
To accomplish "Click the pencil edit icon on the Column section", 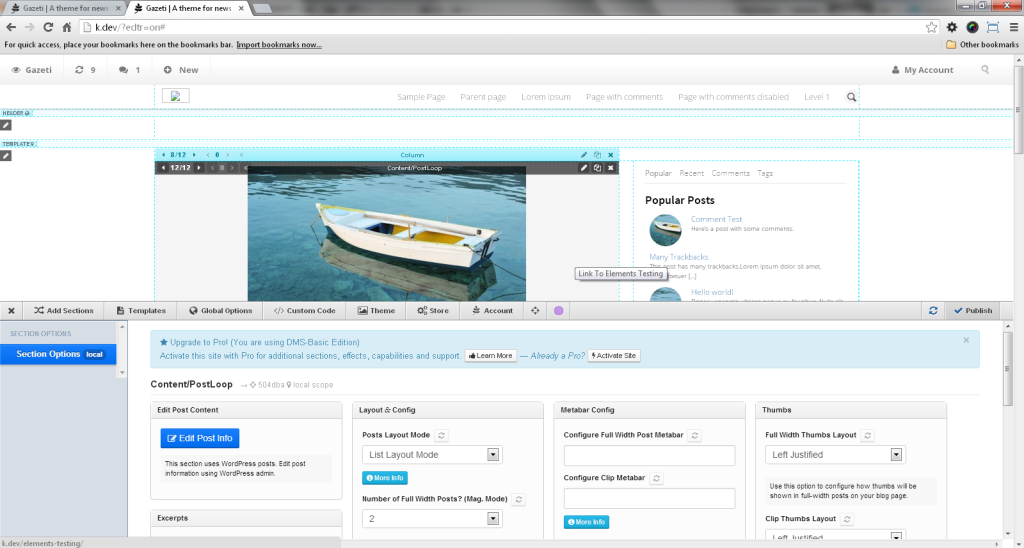I will 584,155.
